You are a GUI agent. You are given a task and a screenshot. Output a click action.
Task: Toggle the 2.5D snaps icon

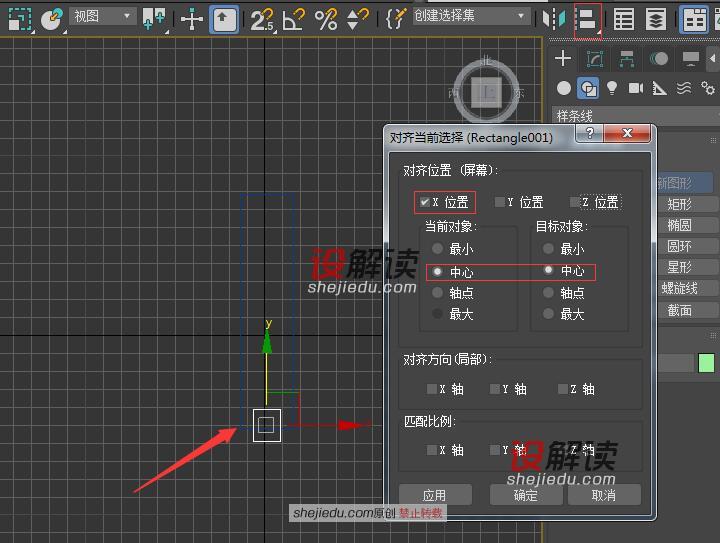(x=262, y=19)
